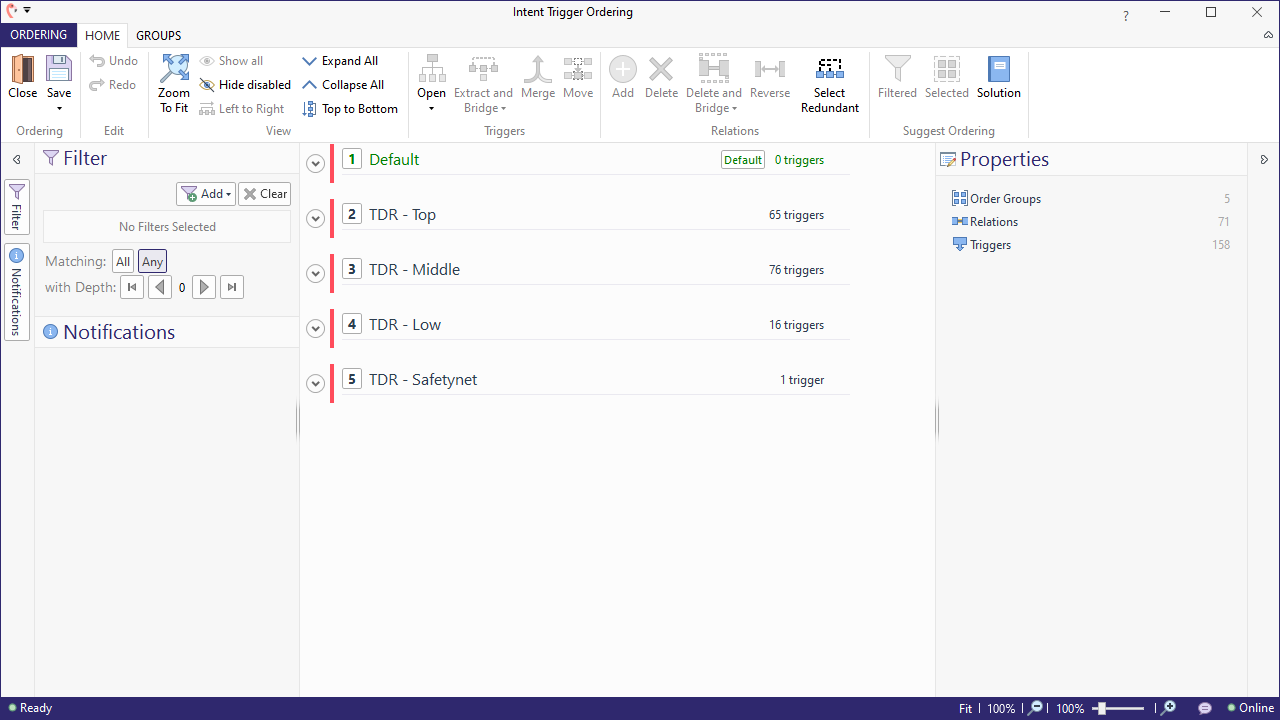Click the zoom in magnifier in status bar
Screen dimensions: 1280x720
pos(1168,708)
